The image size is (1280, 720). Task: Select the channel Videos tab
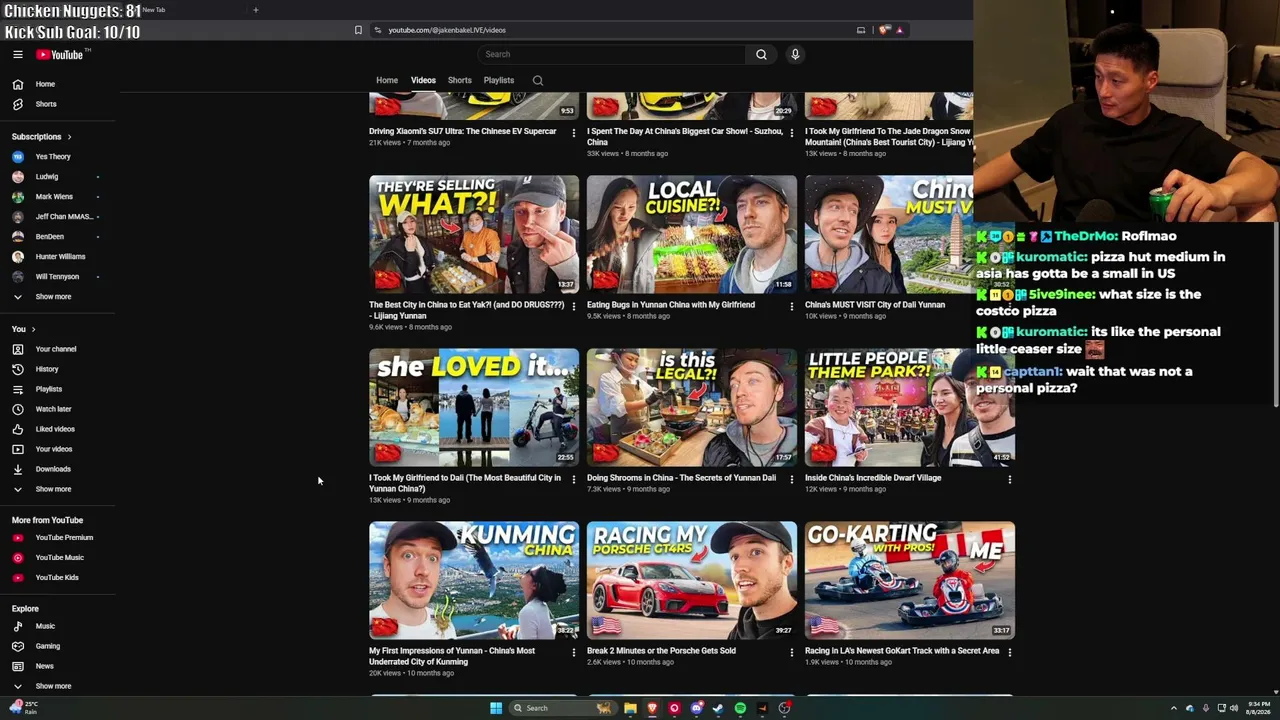click(x=423, y=81)
